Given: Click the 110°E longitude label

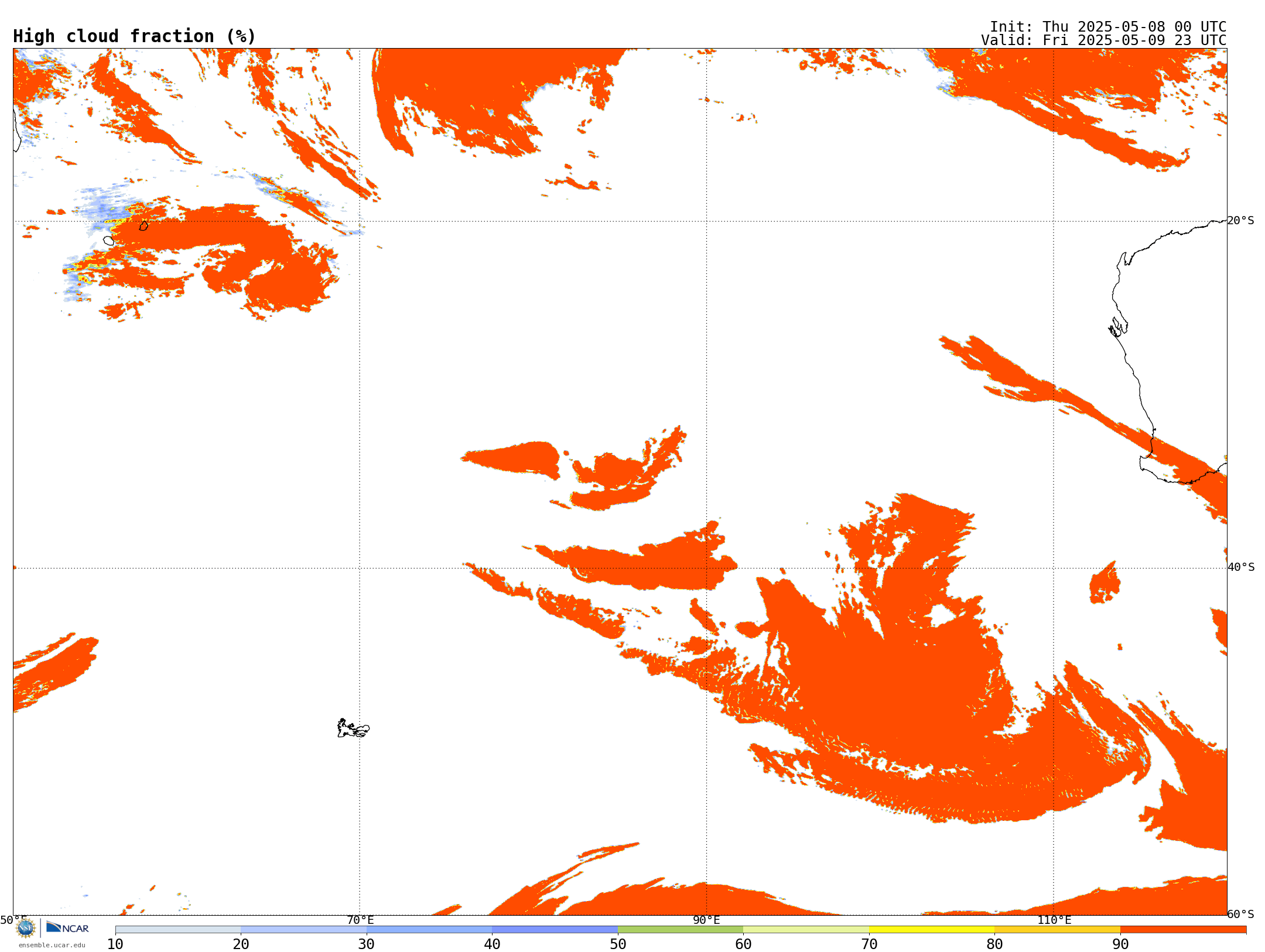Looking at the screenshot, I should pos(1054,920).
